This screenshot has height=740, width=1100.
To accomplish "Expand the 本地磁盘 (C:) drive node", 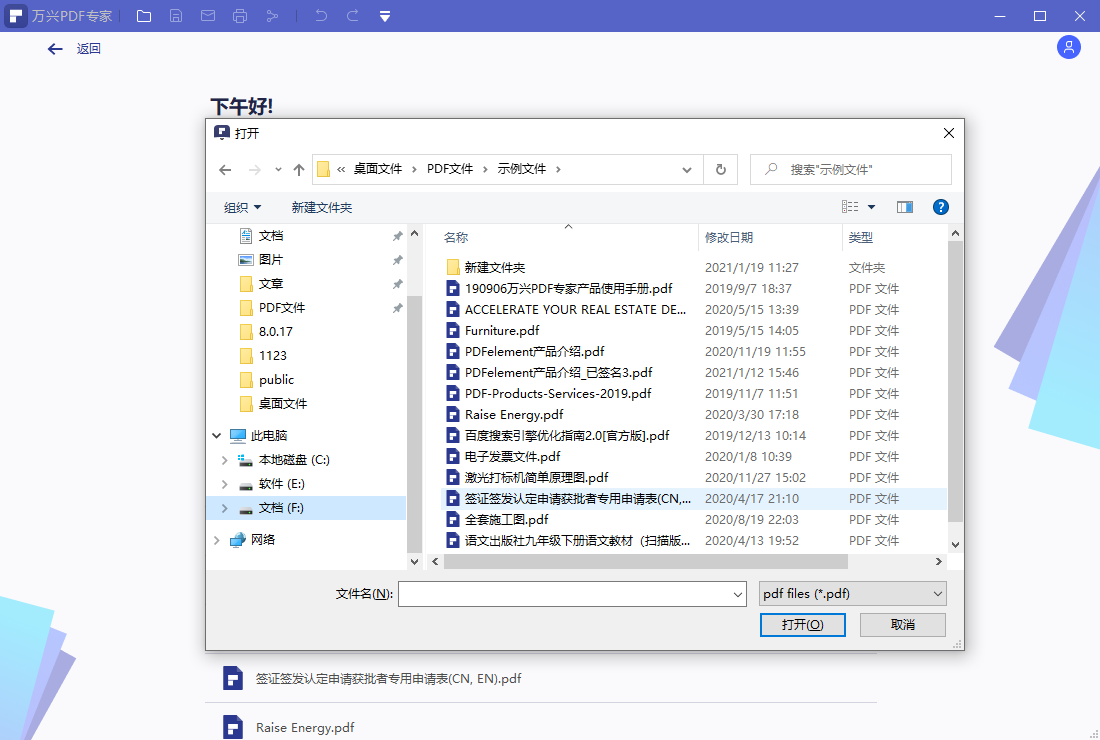I will coord(224,460).
